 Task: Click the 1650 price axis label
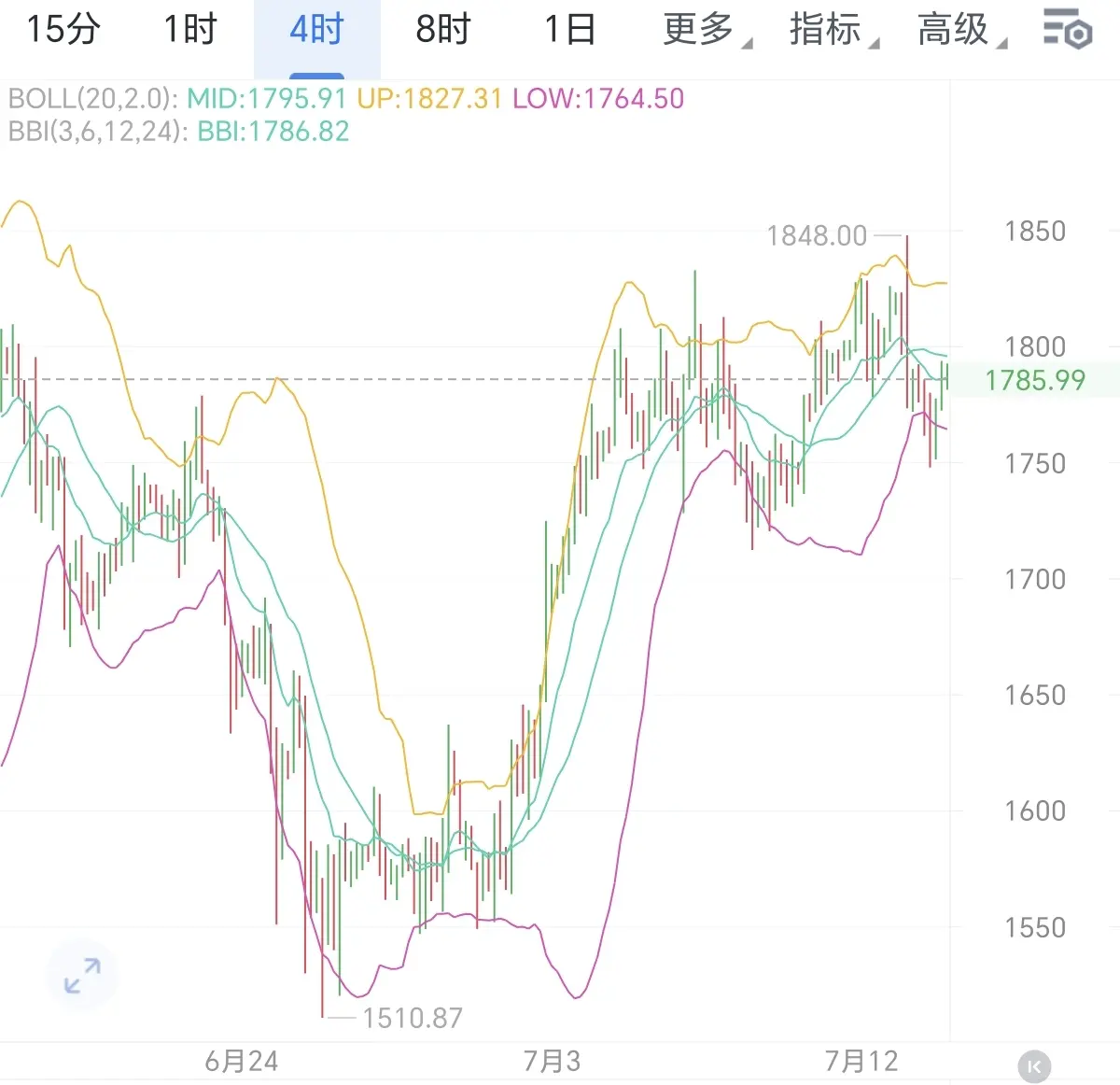(1035, 695)
